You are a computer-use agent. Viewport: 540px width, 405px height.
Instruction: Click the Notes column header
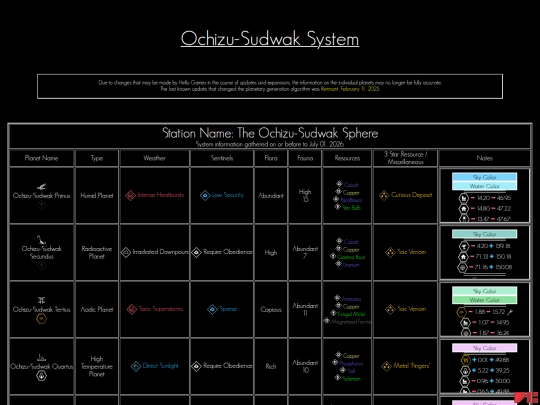coord(485,158)
